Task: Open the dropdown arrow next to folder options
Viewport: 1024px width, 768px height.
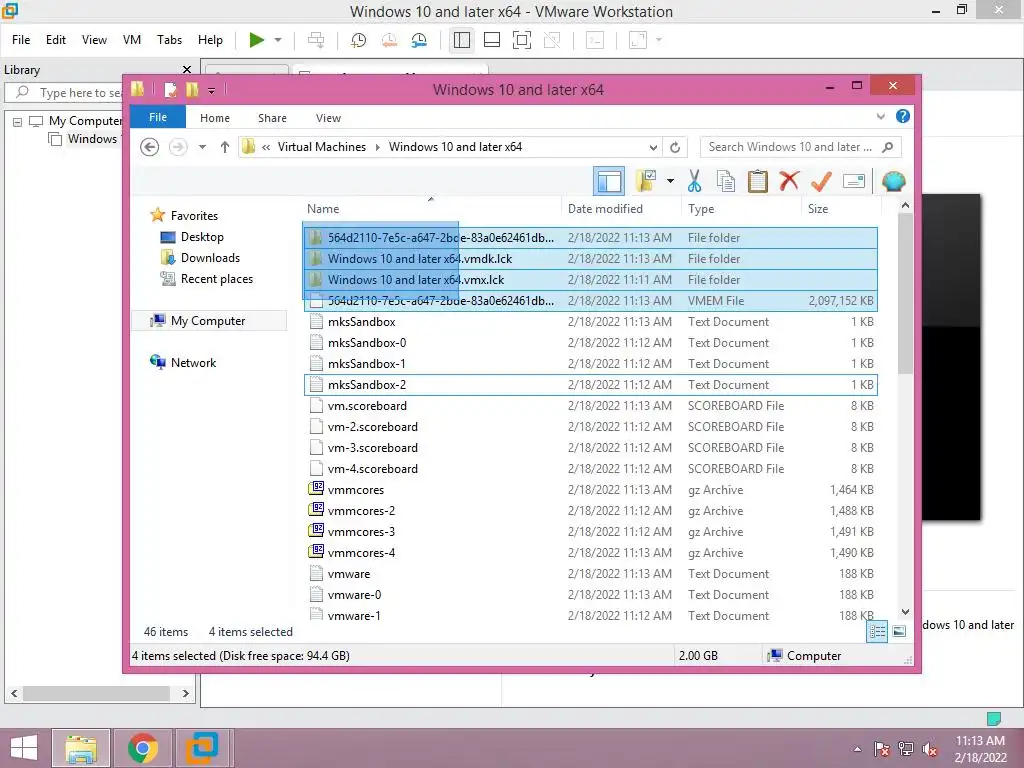Action: [x=671, y=181]
